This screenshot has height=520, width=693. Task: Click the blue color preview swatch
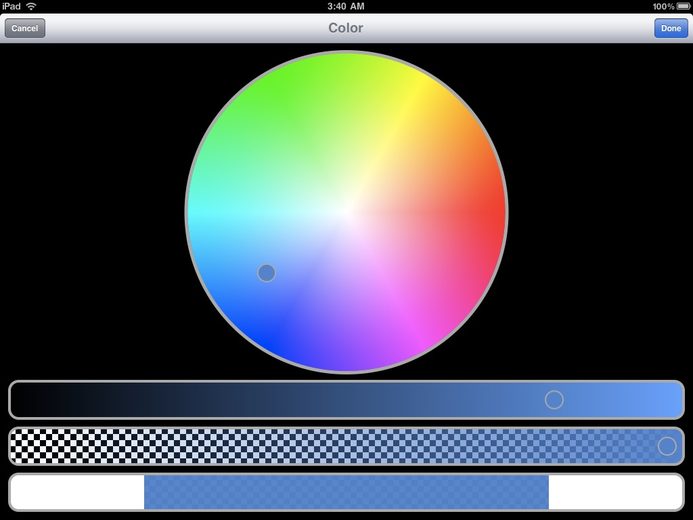tap(346, 492)
